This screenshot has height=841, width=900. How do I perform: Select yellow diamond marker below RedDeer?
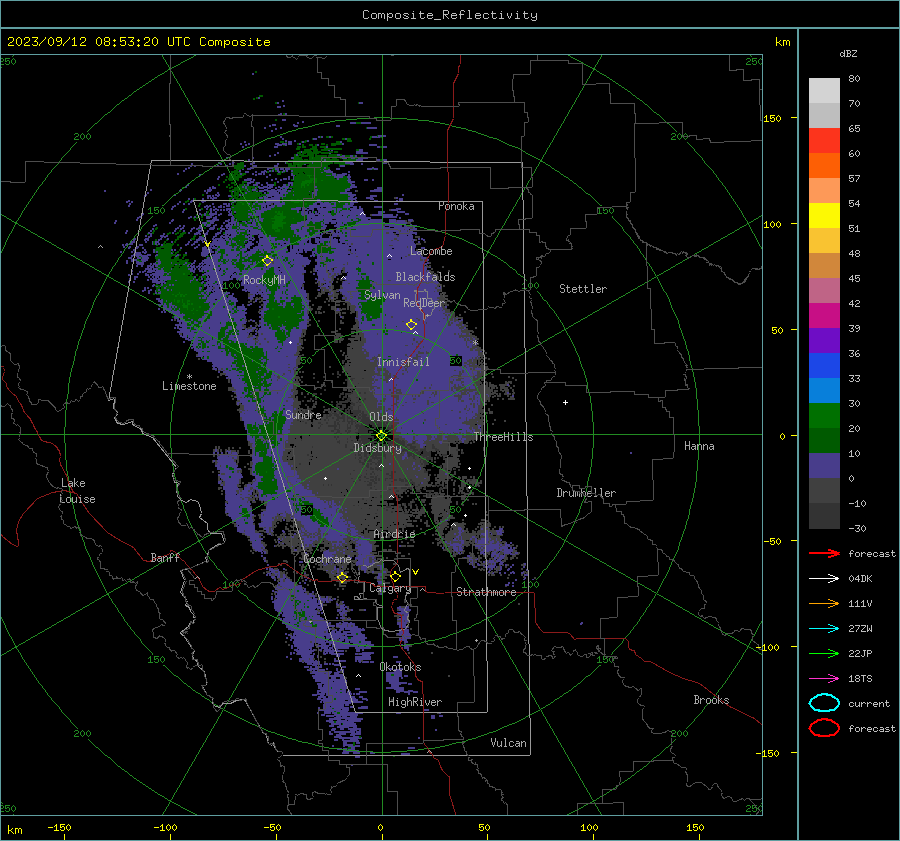coord(412,324)
